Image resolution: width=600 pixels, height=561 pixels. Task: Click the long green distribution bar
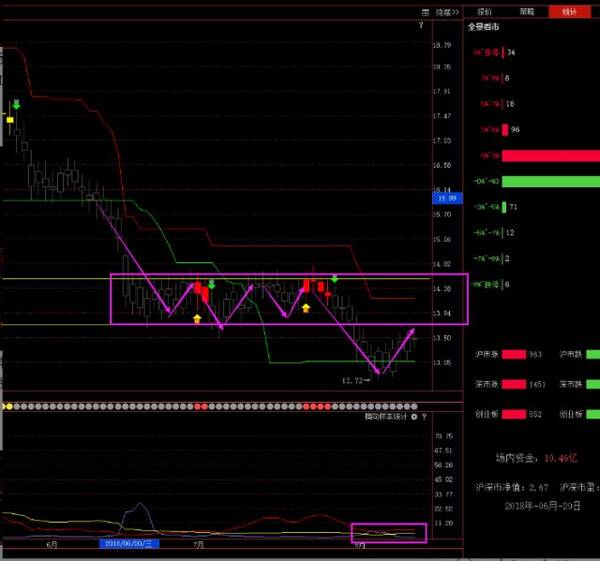pos(551,181)
